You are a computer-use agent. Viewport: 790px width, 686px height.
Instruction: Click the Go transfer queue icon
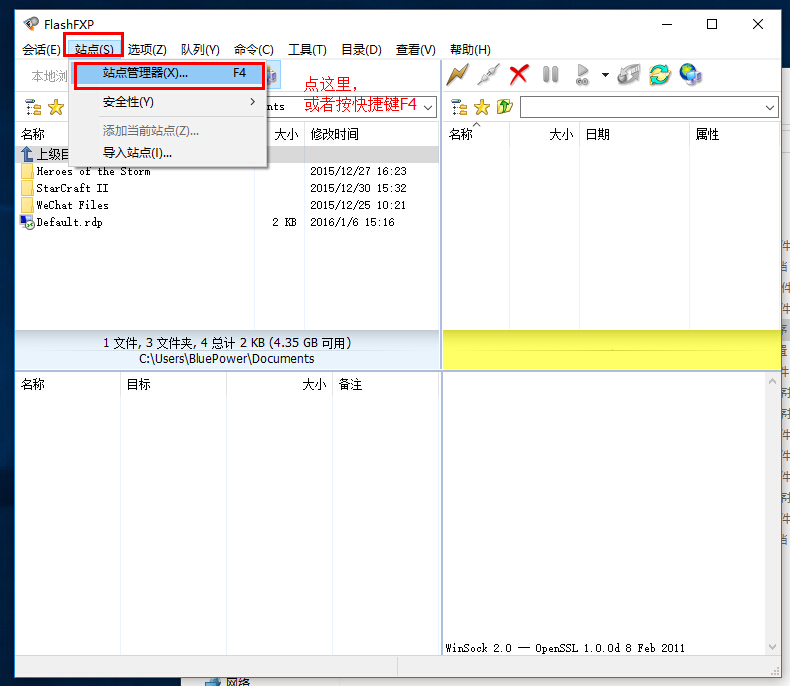click(x=582, y=75)
